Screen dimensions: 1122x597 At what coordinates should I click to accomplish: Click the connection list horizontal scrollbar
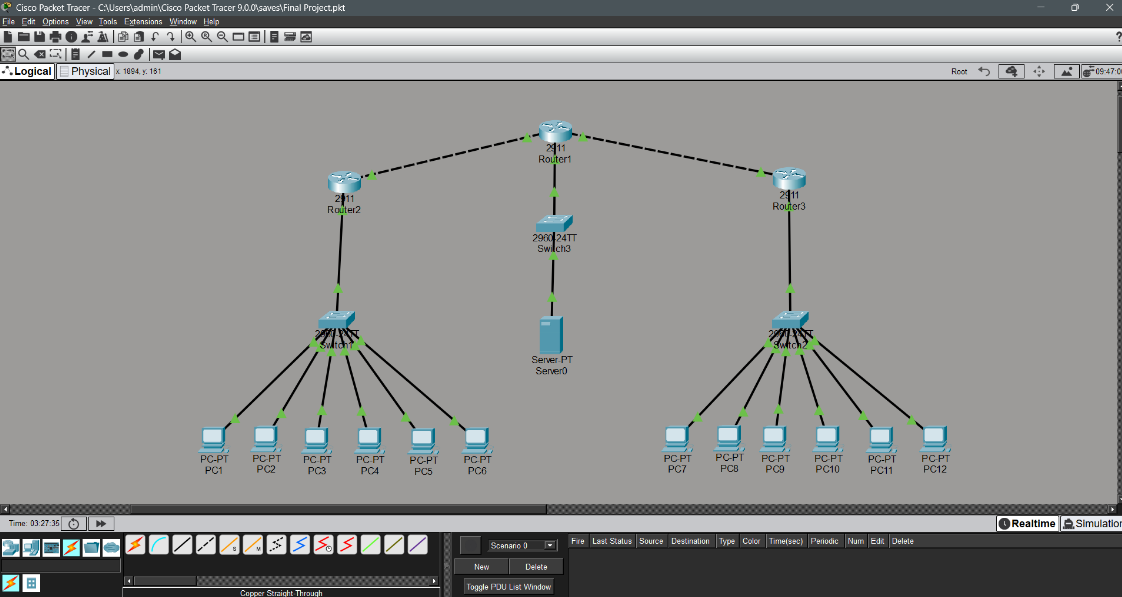tap(280, 581)
